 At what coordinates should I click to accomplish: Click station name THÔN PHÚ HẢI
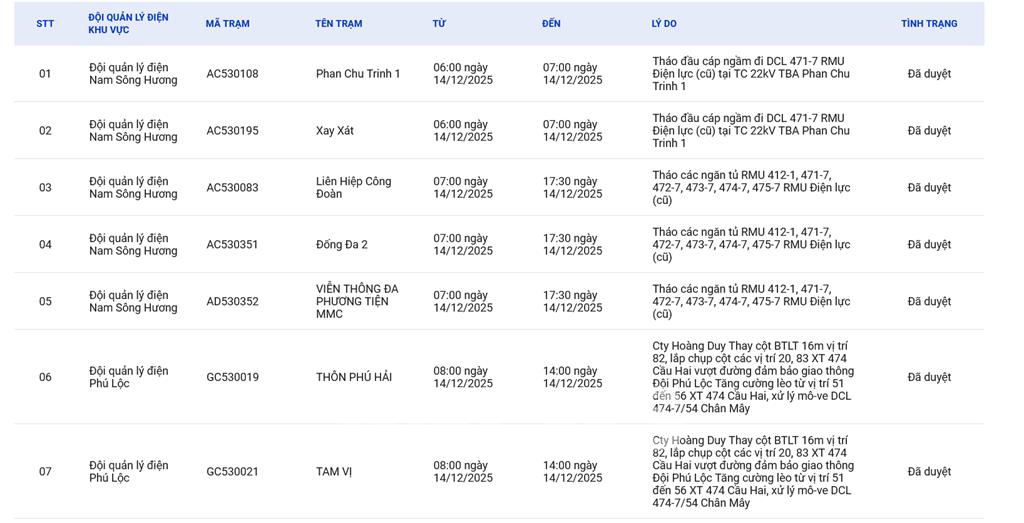point(354,377)
